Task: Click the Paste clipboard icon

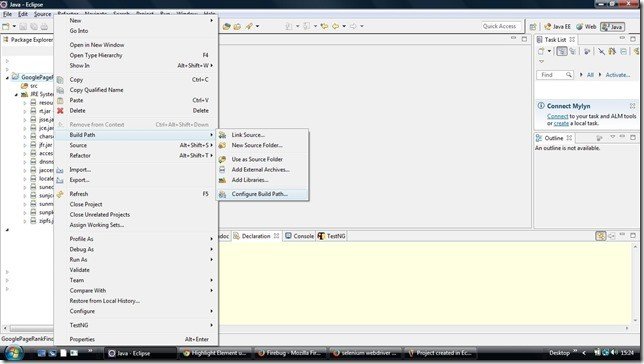Action: (x=60, y=100)
